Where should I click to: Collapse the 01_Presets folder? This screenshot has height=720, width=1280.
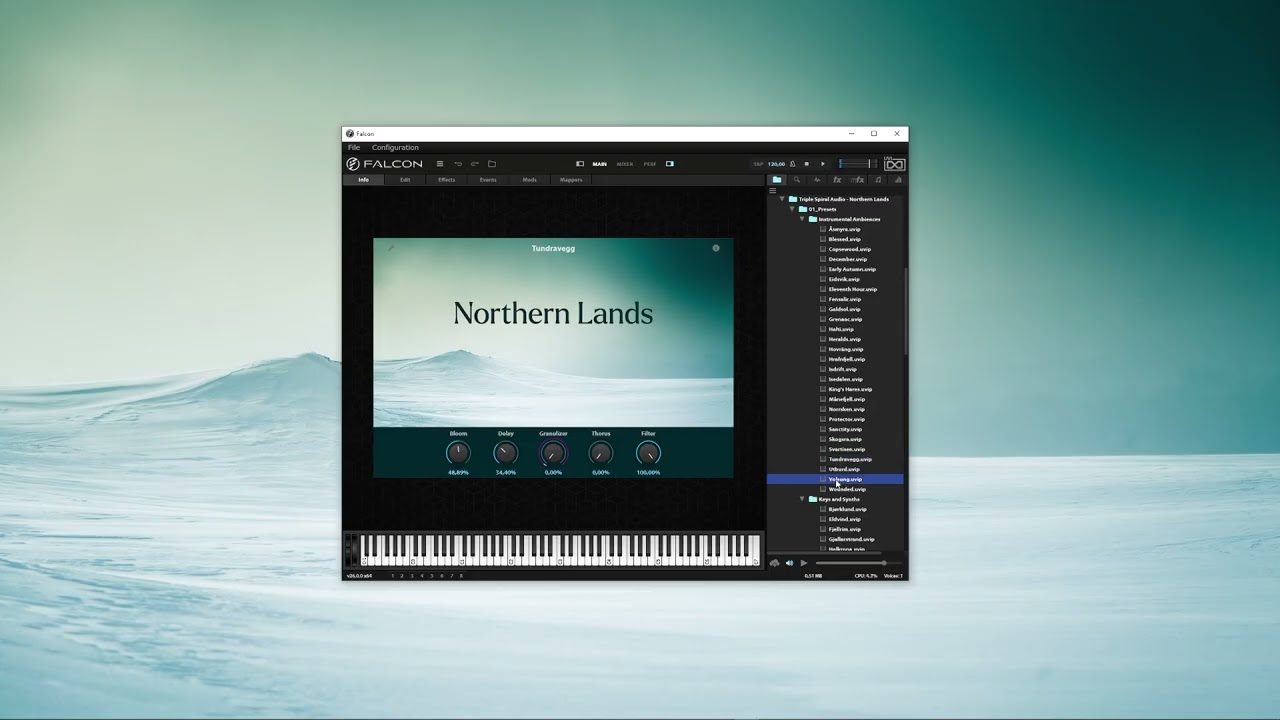[792, 209]
